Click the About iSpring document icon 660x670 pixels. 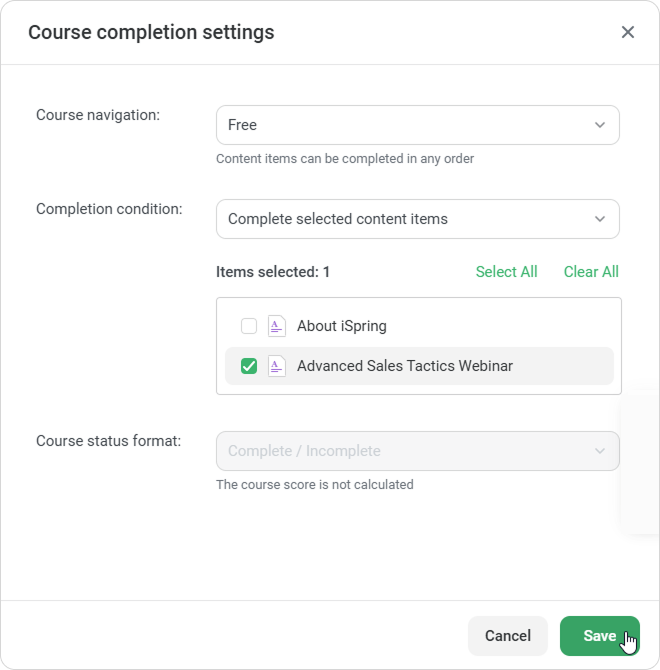[277, 326]
